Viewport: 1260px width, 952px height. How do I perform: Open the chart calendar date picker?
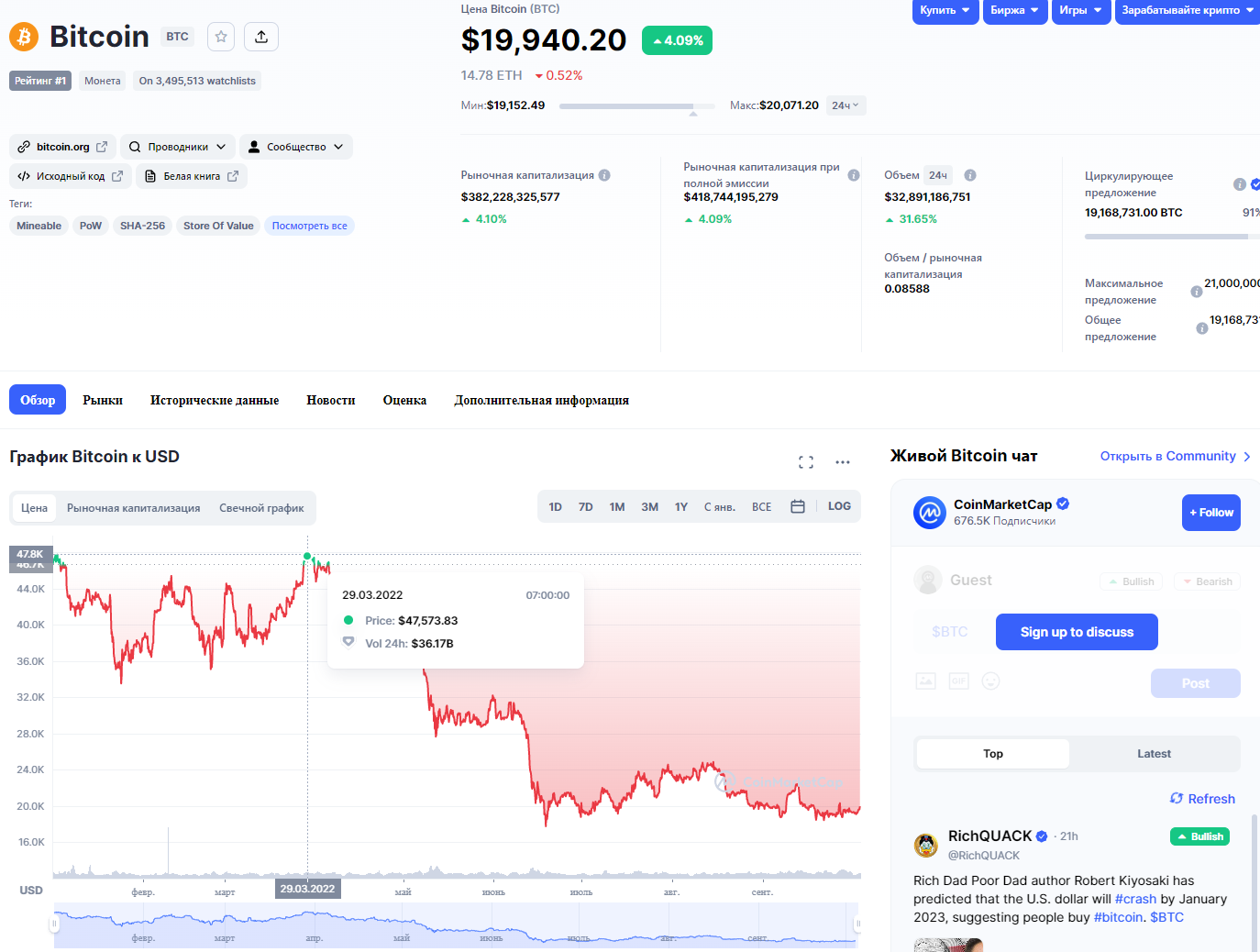(x=798, y=506)
